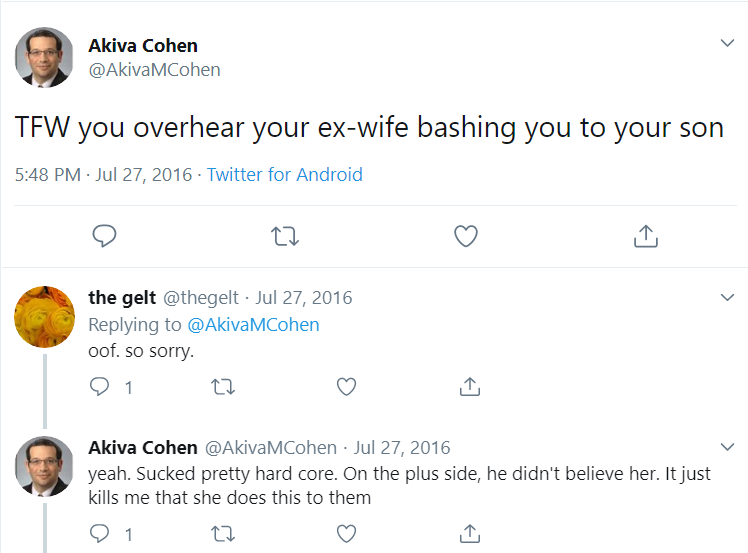The height and width of the screenshot is (553, 748).
Task: Like the main tweet about ex-wife bashing
Action: 466,236
